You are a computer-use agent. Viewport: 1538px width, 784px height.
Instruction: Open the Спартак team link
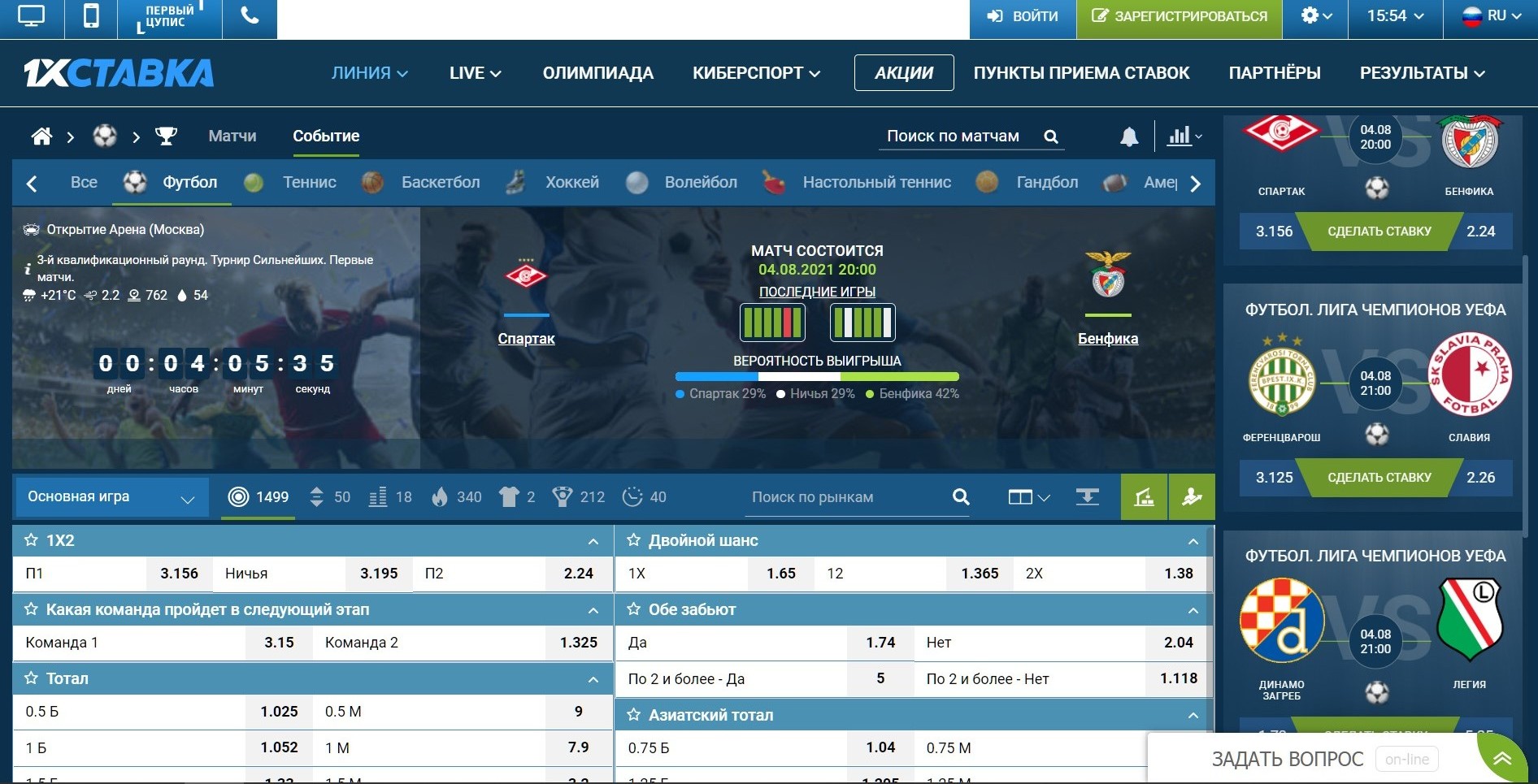click(x=526, y=339)
